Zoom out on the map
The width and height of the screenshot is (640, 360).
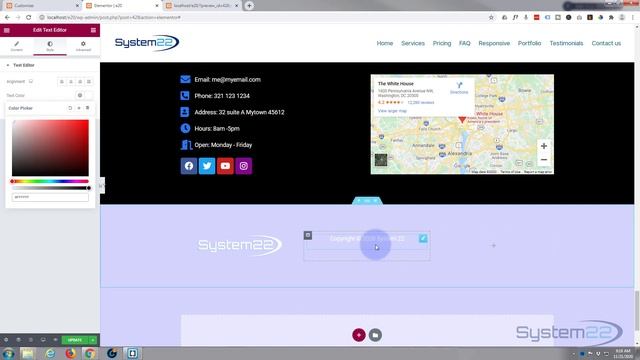(544, 160)
